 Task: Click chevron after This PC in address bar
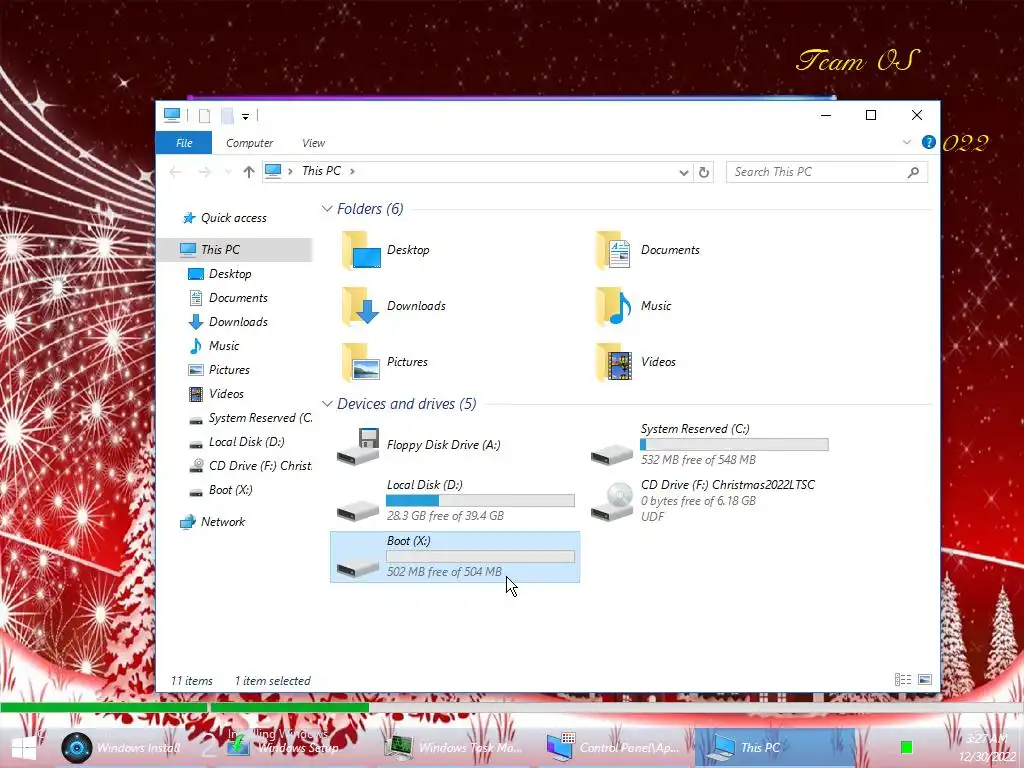353,171
